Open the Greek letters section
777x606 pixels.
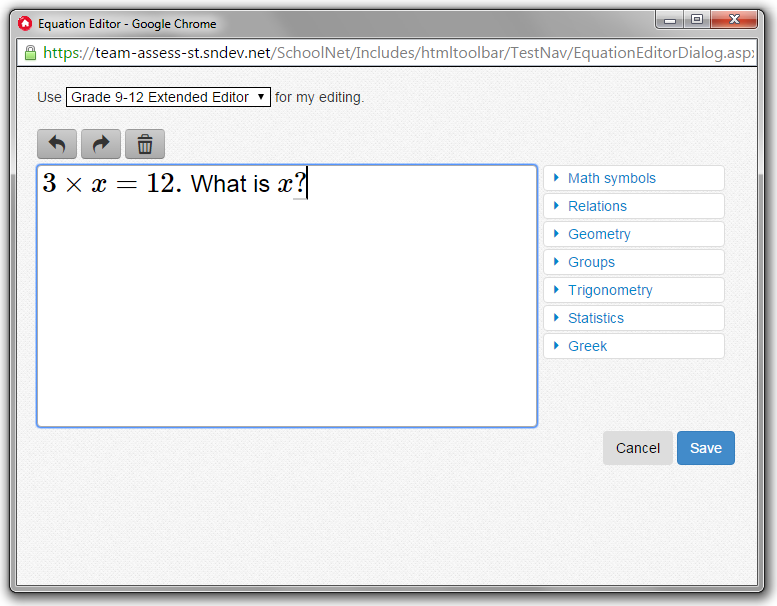(x=633, y=346)
